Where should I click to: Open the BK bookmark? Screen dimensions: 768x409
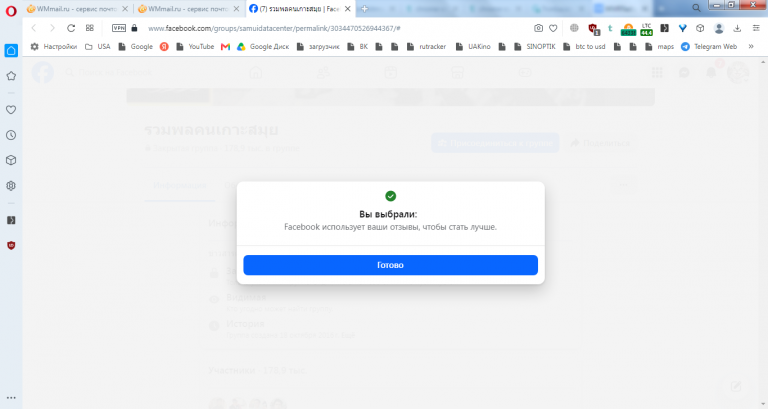tap(358, 47)
